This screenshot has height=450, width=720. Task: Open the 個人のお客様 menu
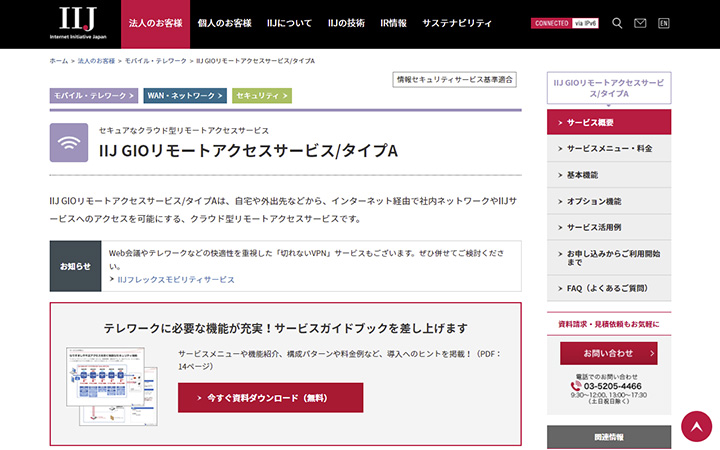225,23
